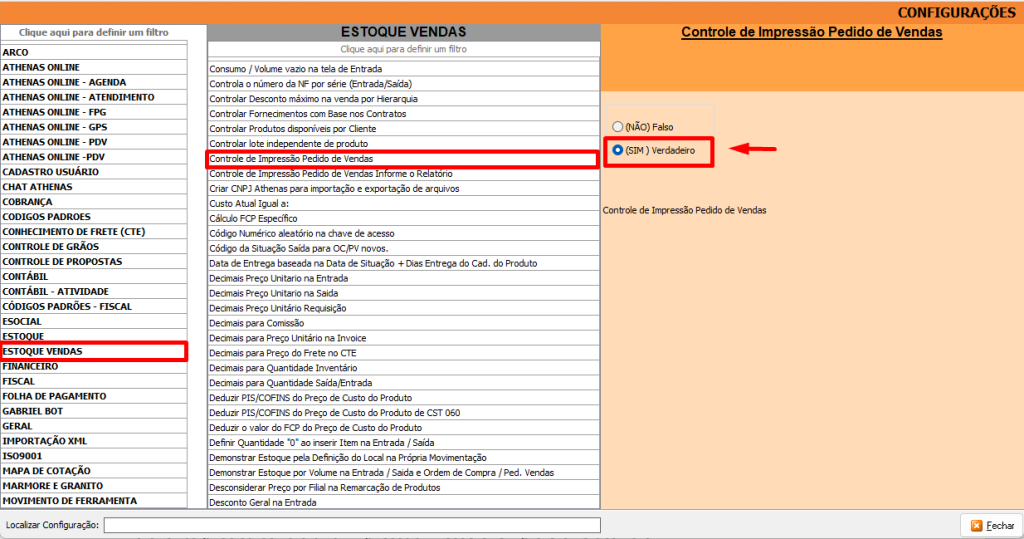1024x539 pixels.
Task: Select Decimais Preço Unitário Requisição
Action: pos(404,308)
